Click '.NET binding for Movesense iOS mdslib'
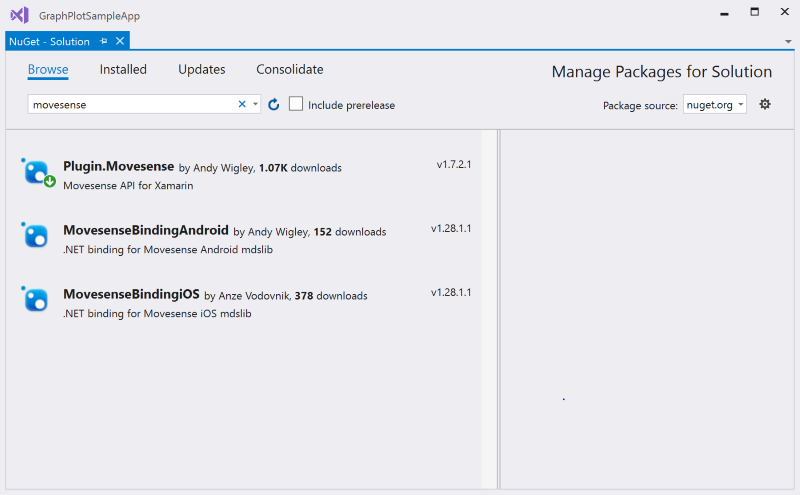 pos(157,313)
